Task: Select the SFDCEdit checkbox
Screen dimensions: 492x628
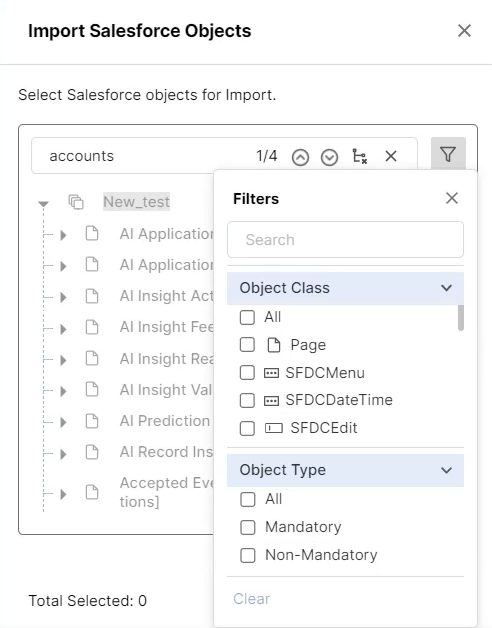Action: click(x=247, y=428)
